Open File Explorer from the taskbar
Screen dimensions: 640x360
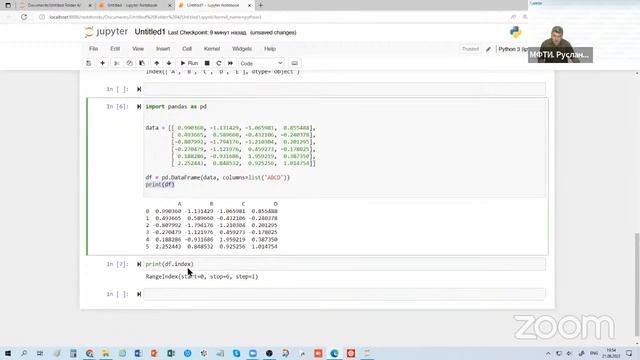106,353
